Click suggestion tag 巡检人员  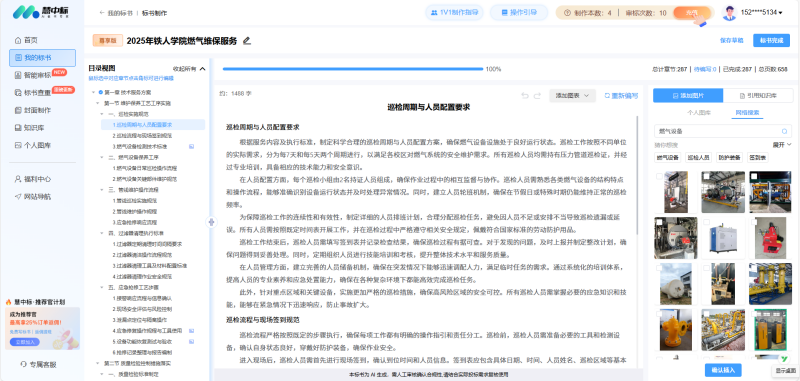[x=698, y=158]
